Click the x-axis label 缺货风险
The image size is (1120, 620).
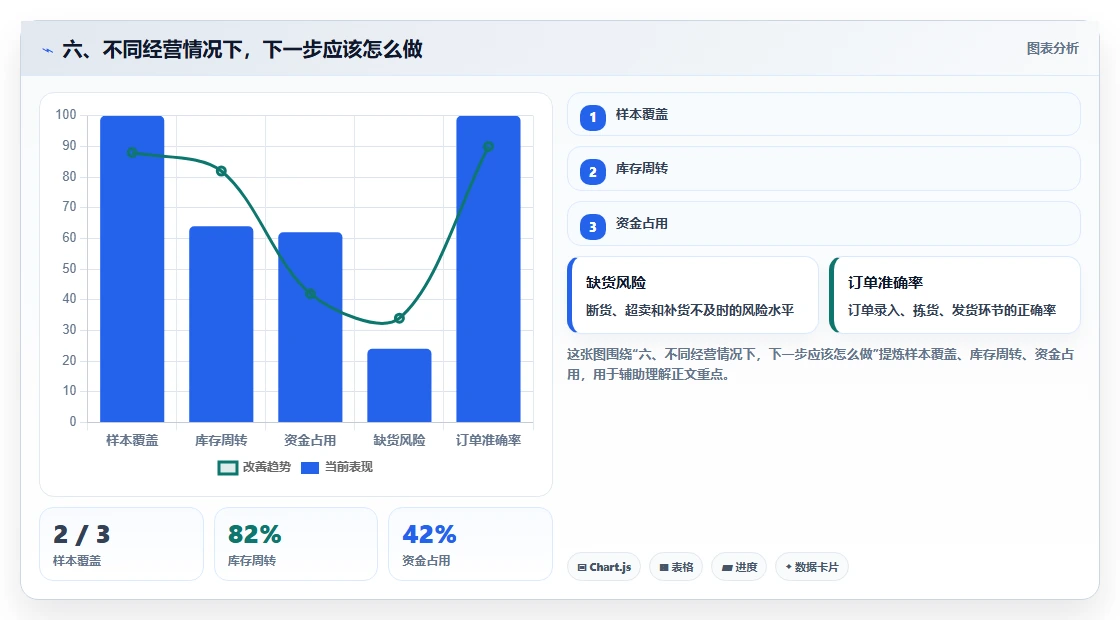(x=399, y=441)
